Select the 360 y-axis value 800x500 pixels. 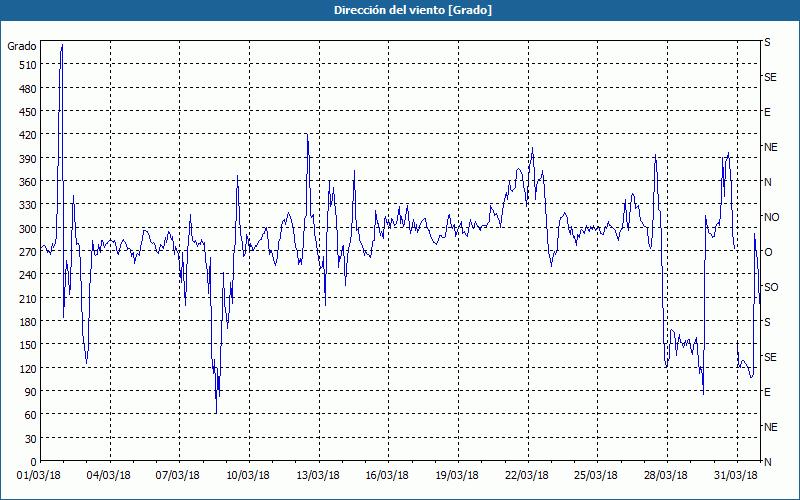click(28, 182)
